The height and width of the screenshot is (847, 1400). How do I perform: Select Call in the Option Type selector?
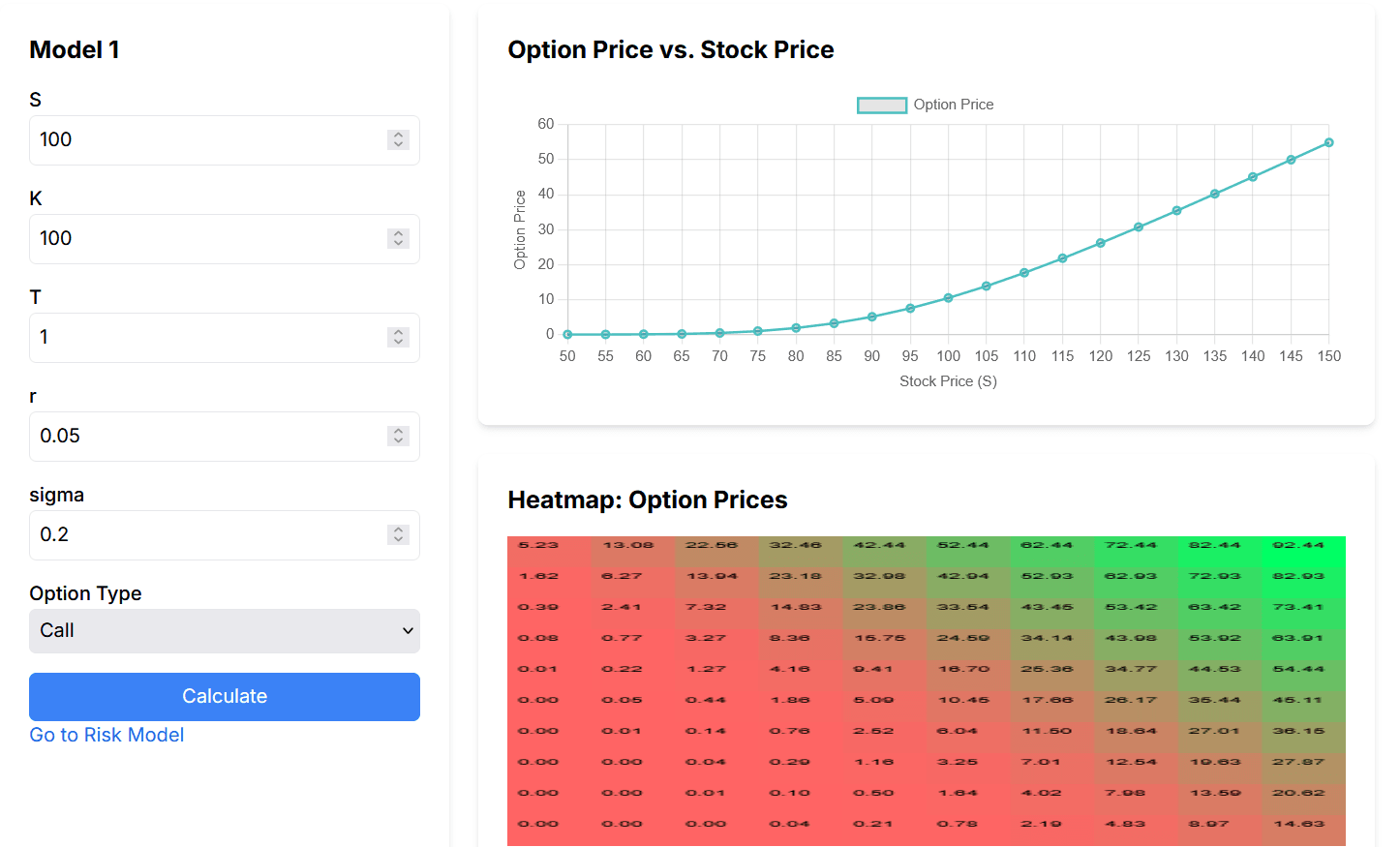[x=224, y=630]
